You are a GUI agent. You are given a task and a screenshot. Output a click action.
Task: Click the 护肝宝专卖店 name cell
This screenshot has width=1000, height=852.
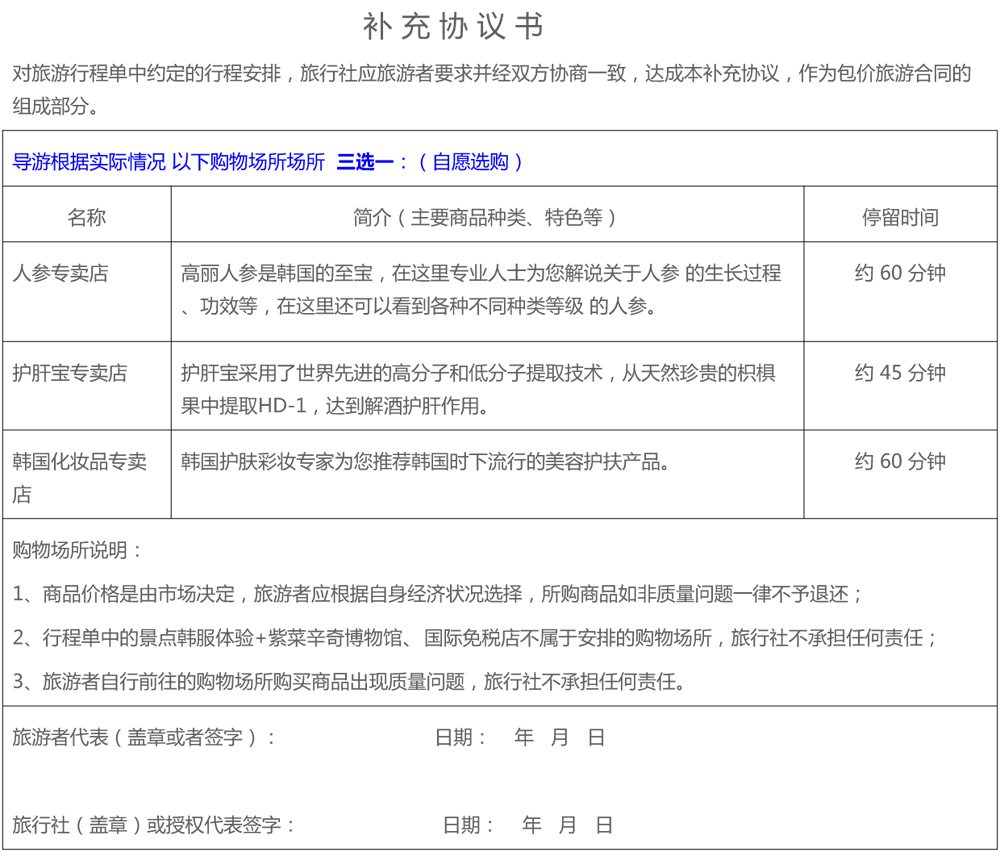[70, 373]
